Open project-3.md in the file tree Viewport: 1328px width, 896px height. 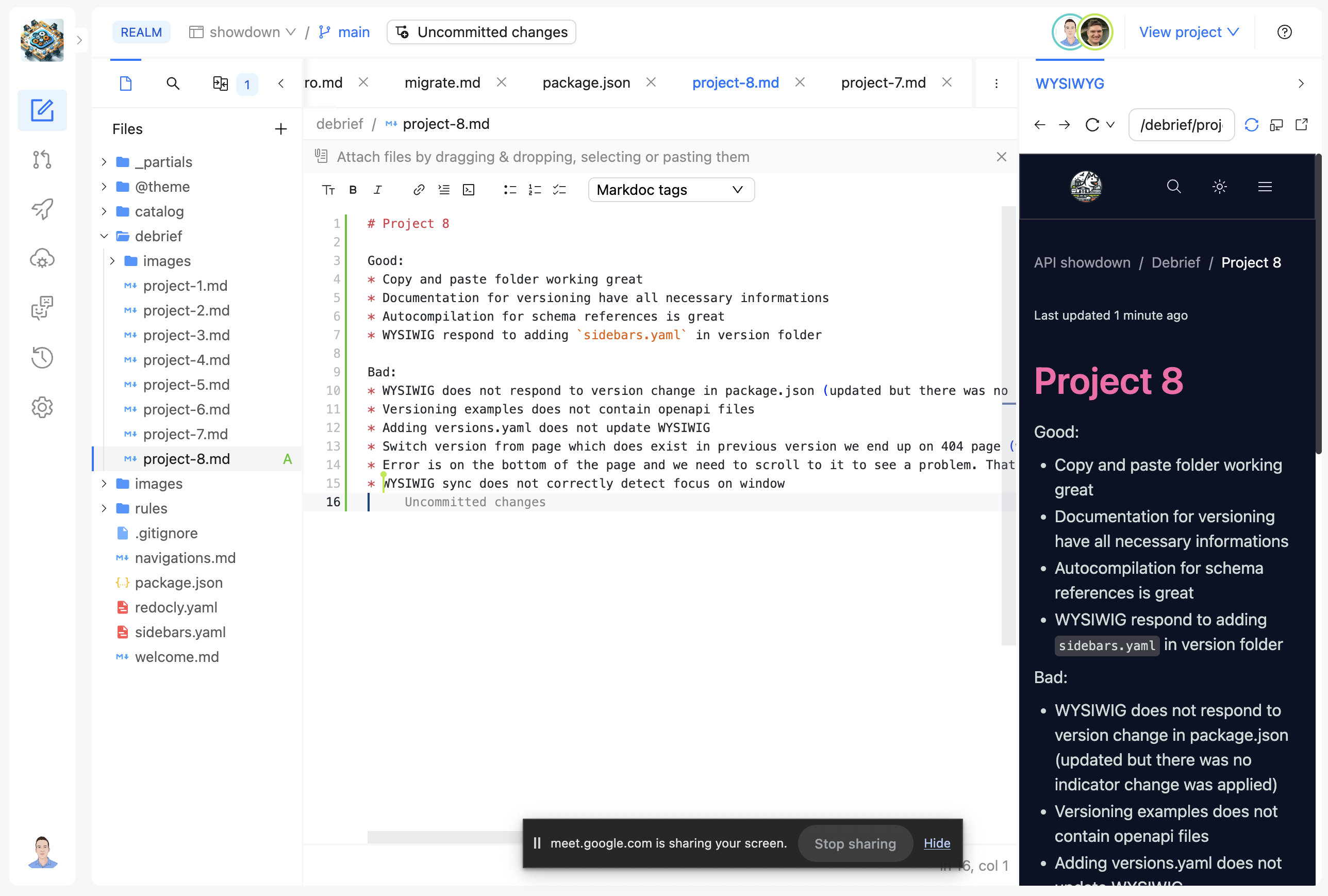coord(186,335)
